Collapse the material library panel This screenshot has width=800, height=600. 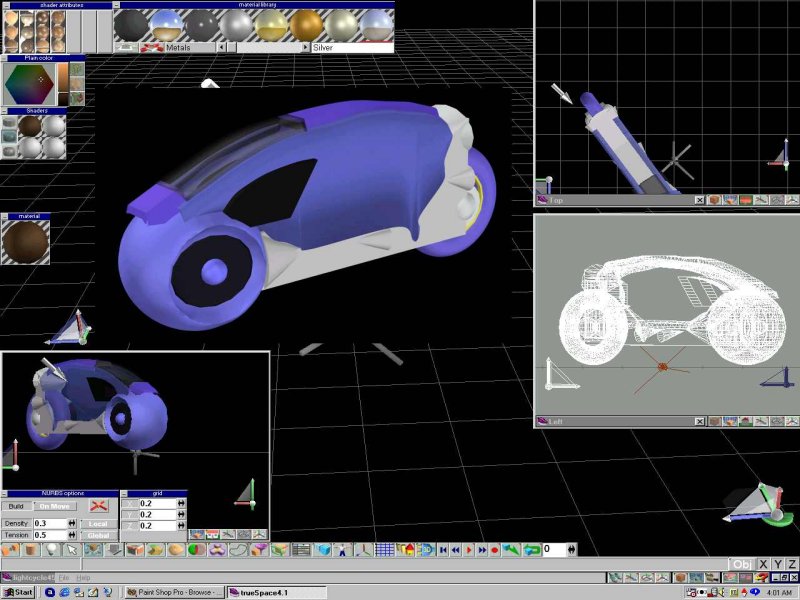[x=117, y=5]
